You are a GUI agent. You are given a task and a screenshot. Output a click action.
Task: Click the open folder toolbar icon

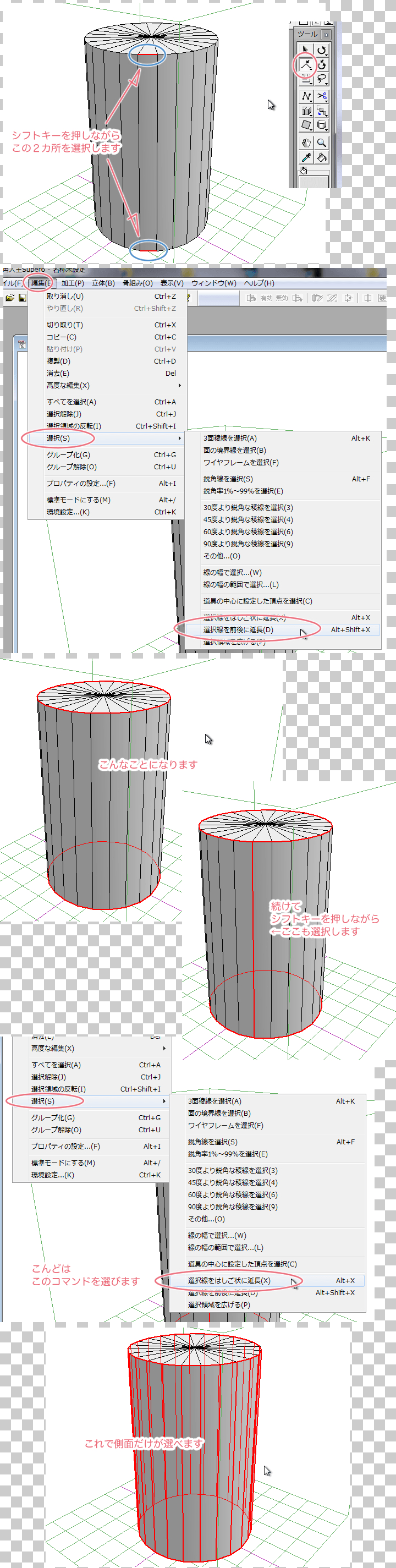[x=10, y=298]
